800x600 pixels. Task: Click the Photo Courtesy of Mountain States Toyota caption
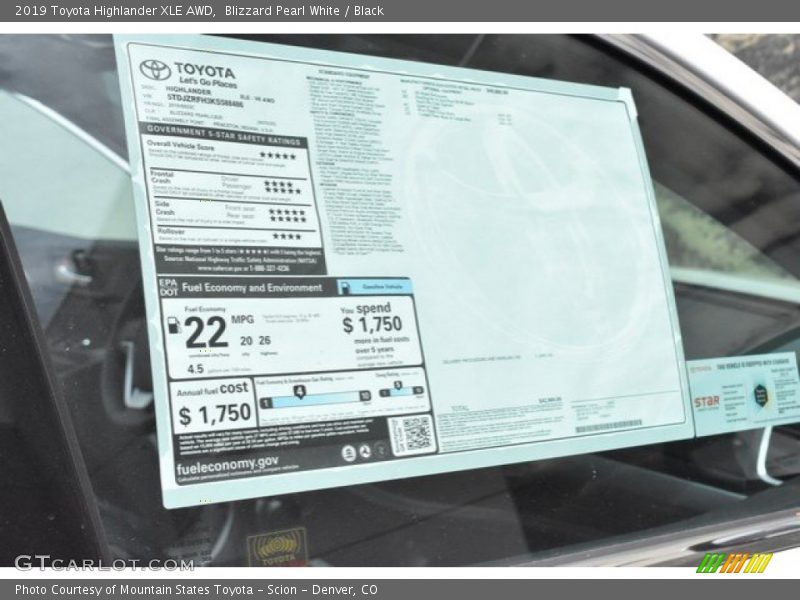pyautogui.click(x=196, y=590)
